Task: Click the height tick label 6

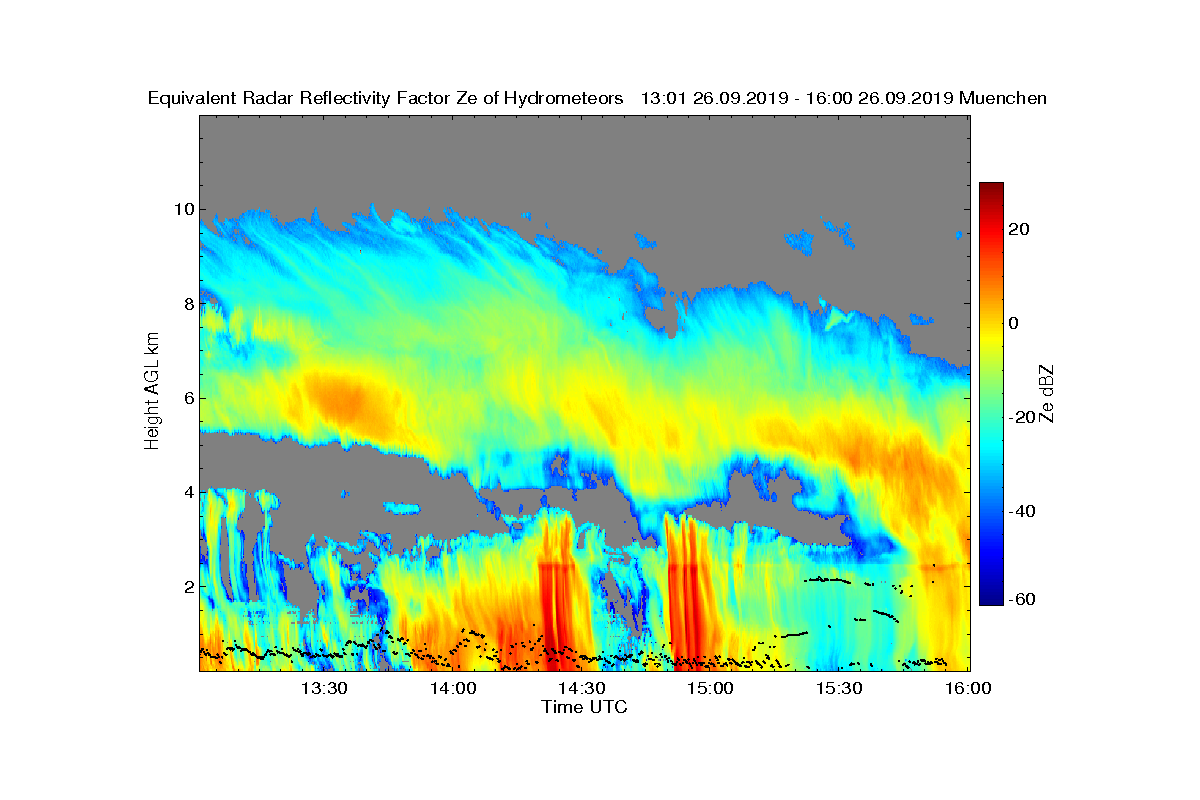Action: pyautogui.click(x=187, y=398)
